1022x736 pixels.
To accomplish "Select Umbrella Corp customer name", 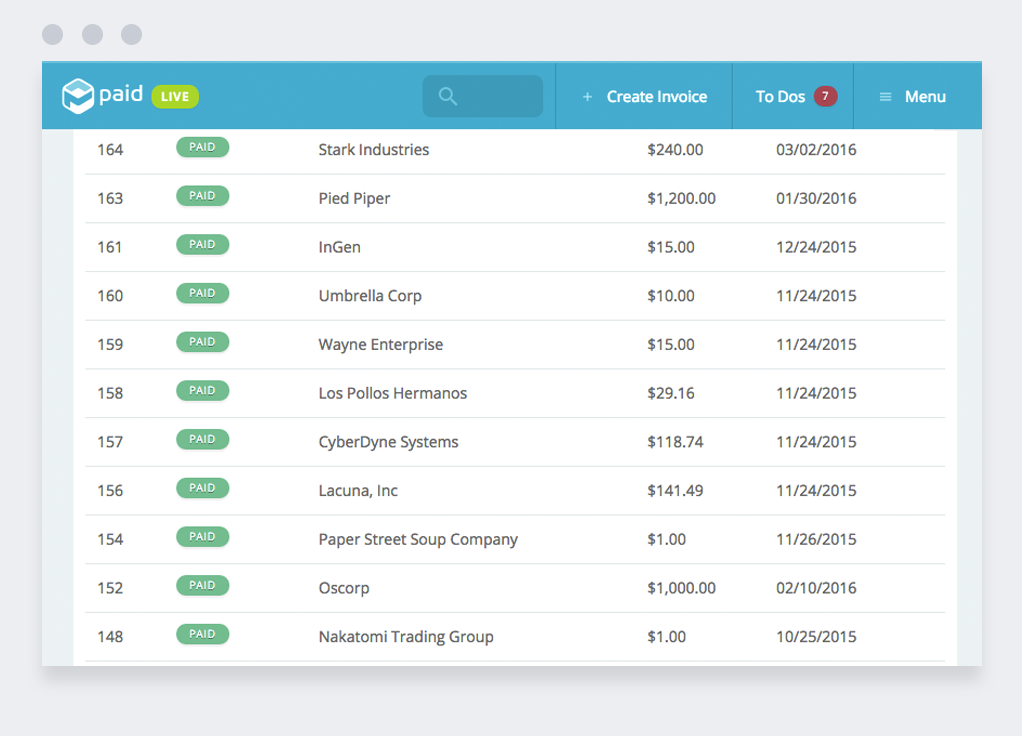I will 370,296.
